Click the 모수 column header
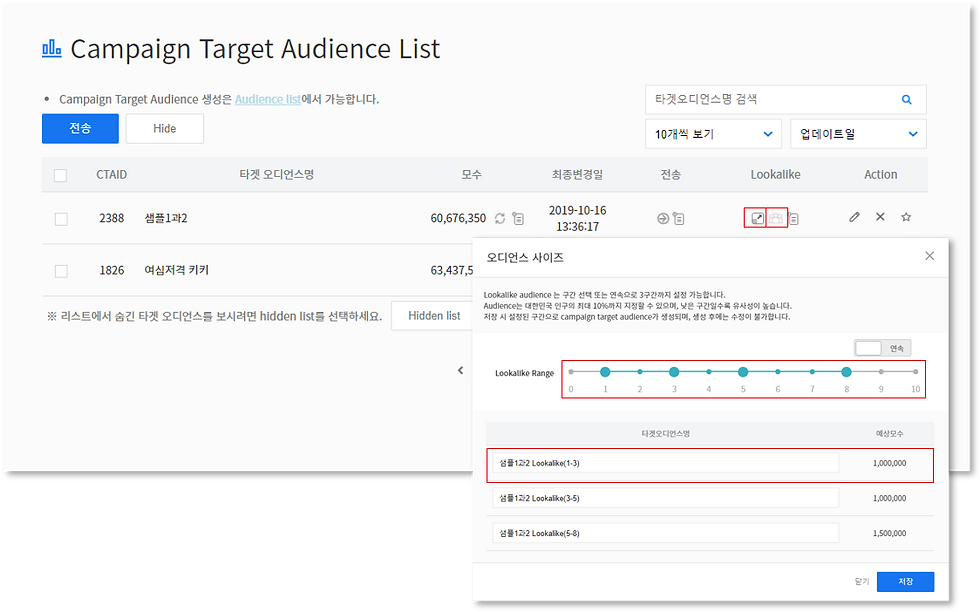980x612 pixels. coord(471,174)
